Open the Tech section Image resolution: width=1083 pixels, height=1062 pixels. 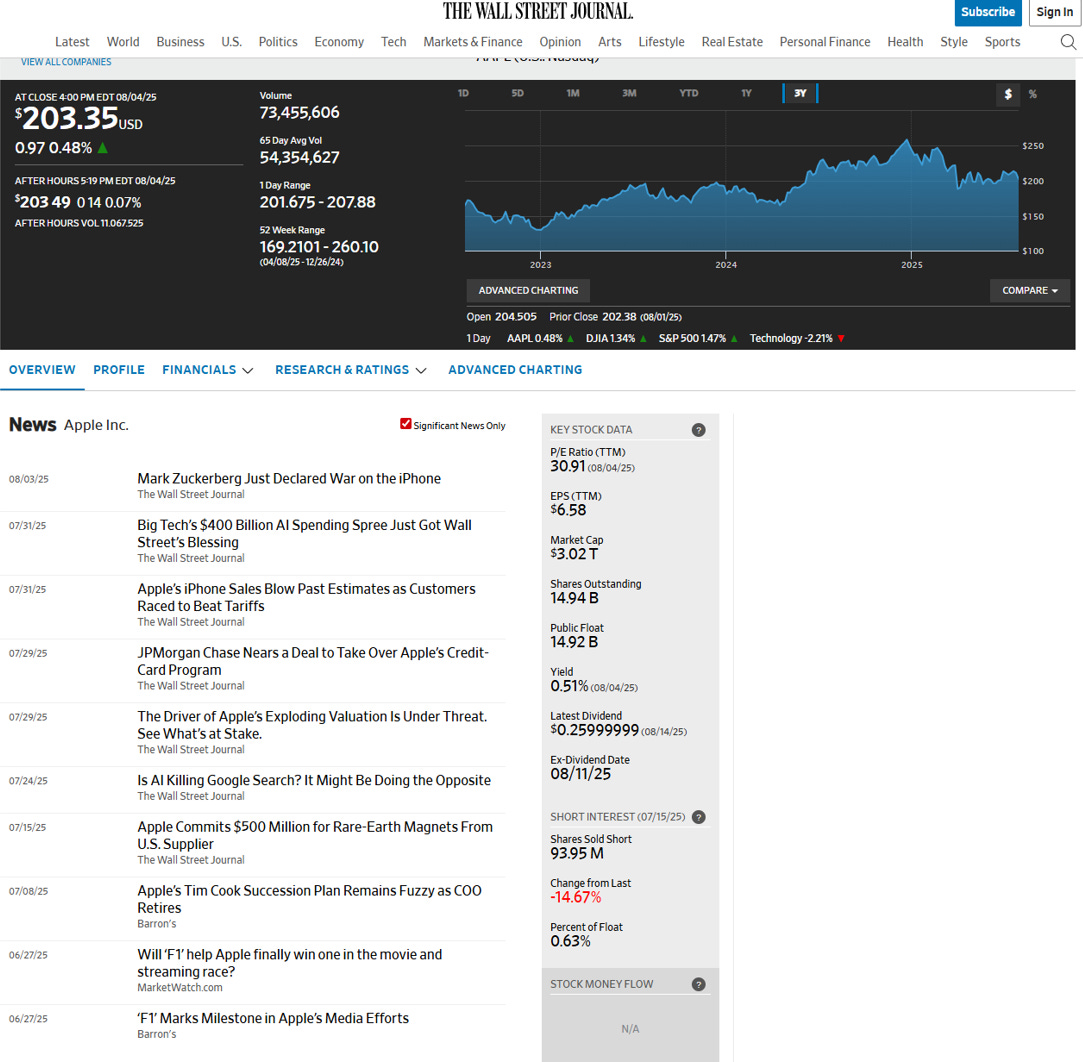click(394, 42)
